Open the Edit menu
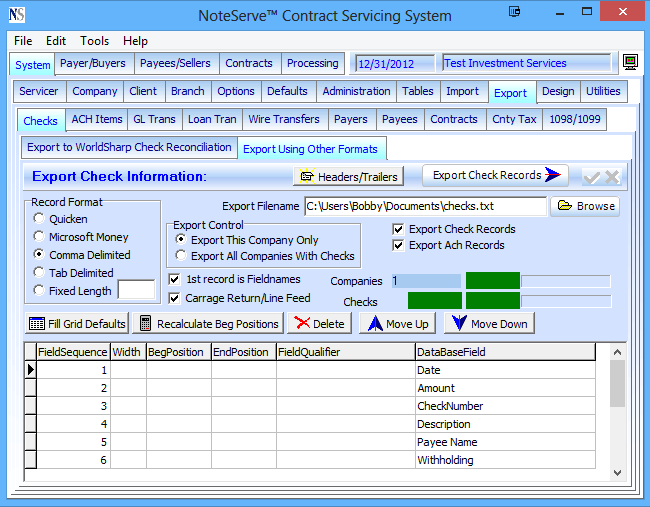 (56, 41)
